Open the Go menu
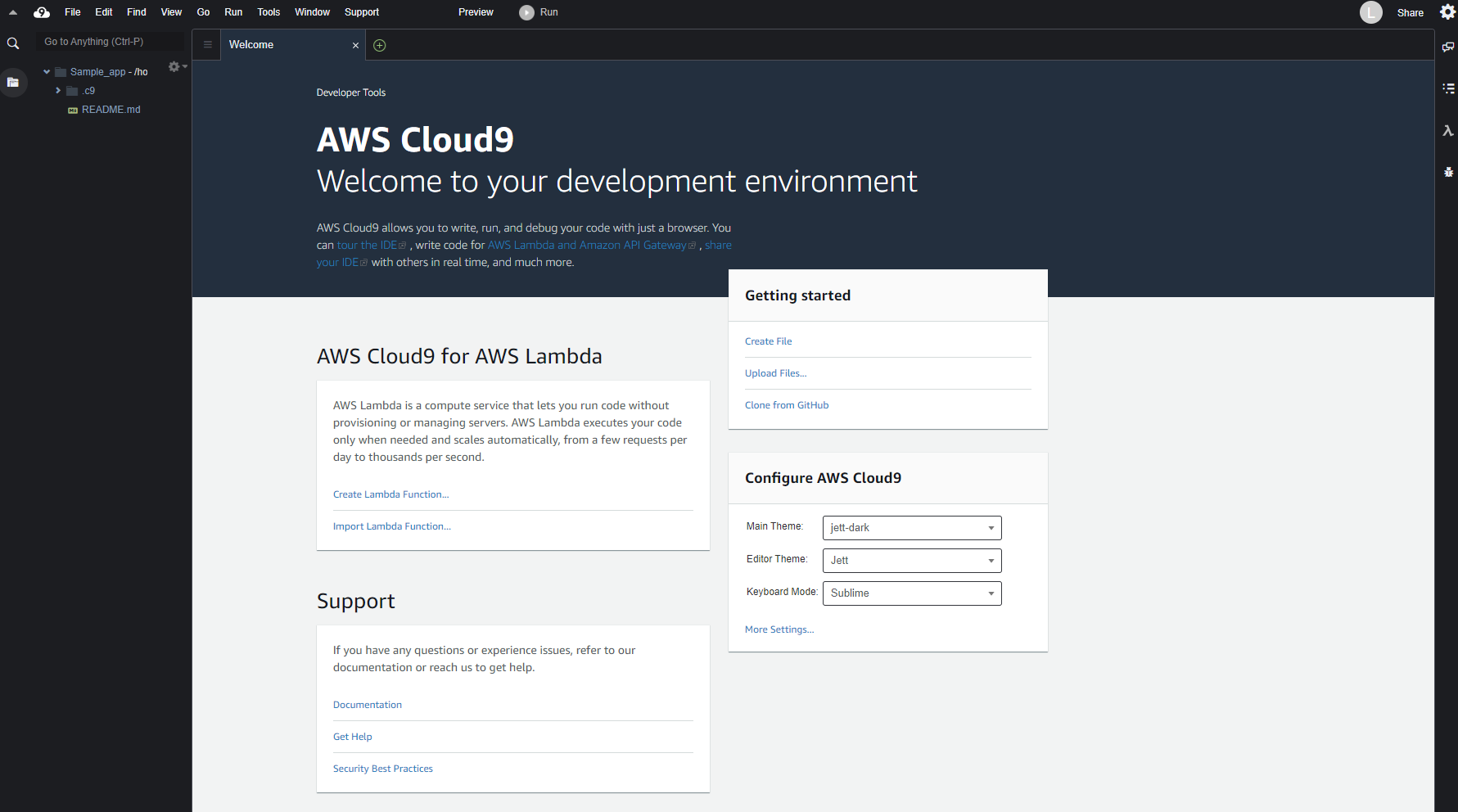 203,12
